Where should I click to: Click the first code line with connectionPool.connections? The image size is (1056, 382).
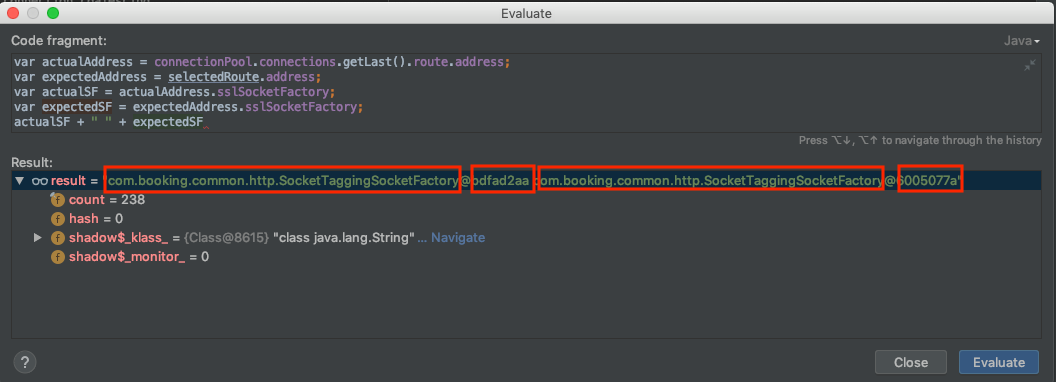coord(262,62)
